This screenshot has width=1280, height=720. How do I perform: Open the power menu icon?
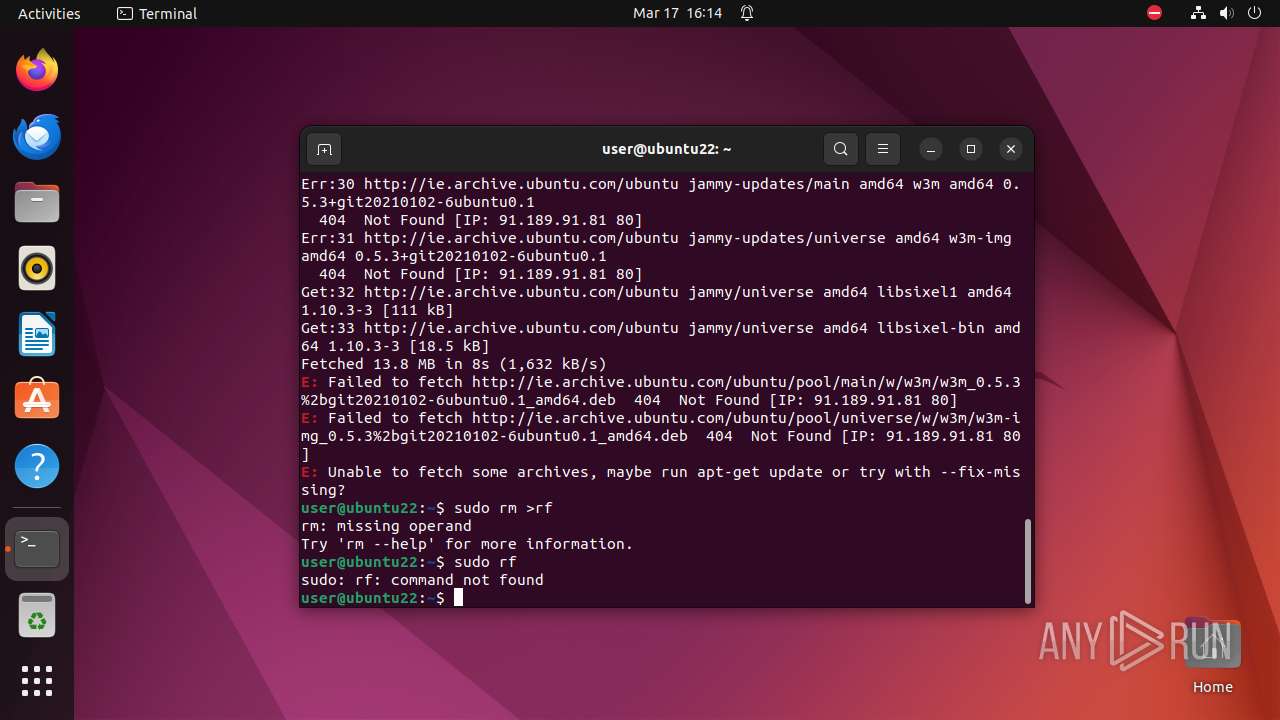tap(1254, 13)
